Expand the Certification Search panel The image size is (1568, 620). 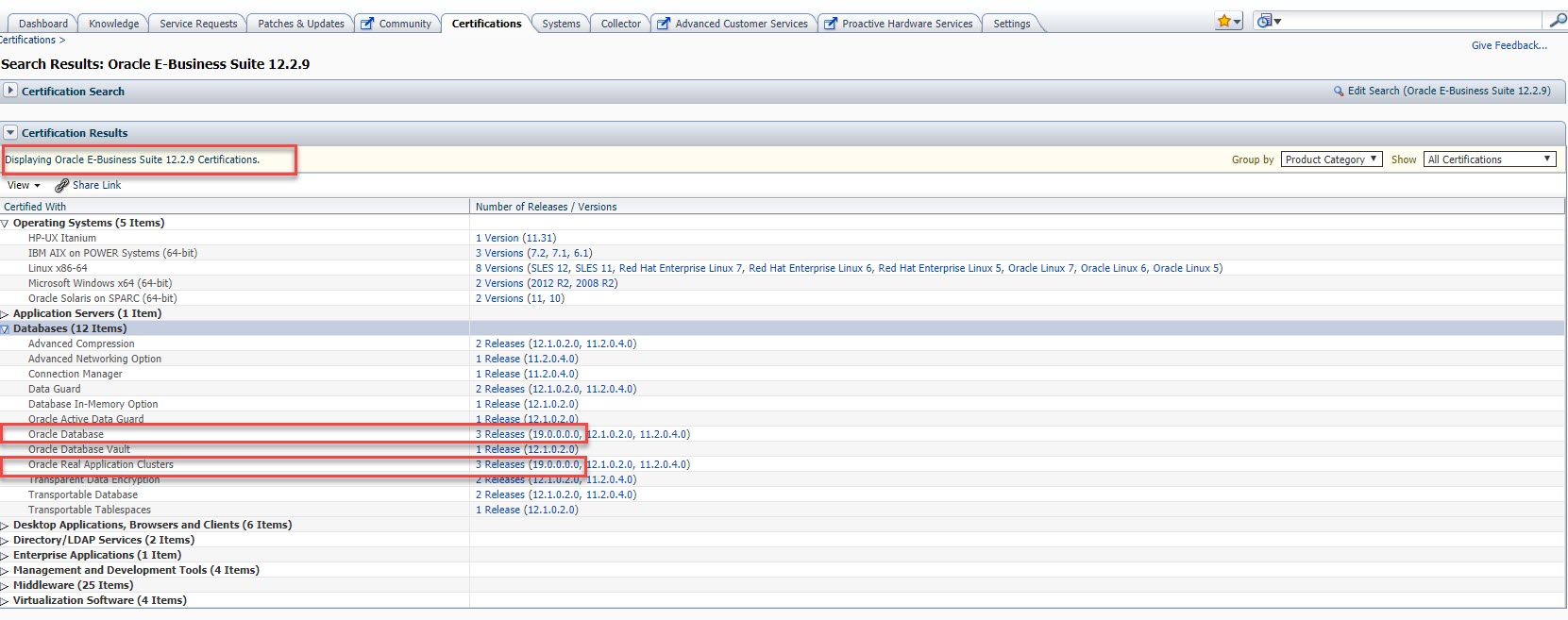point(10,91)
